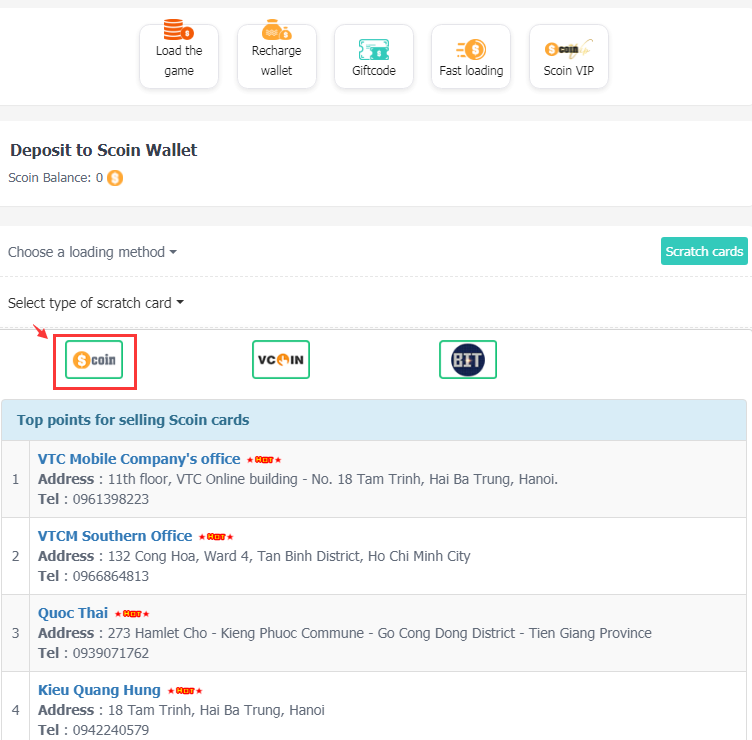Click the HOT badge next to VTCM Southern Office
The height and width of the screenshot is (740, 752).
(x=216, y=537)
